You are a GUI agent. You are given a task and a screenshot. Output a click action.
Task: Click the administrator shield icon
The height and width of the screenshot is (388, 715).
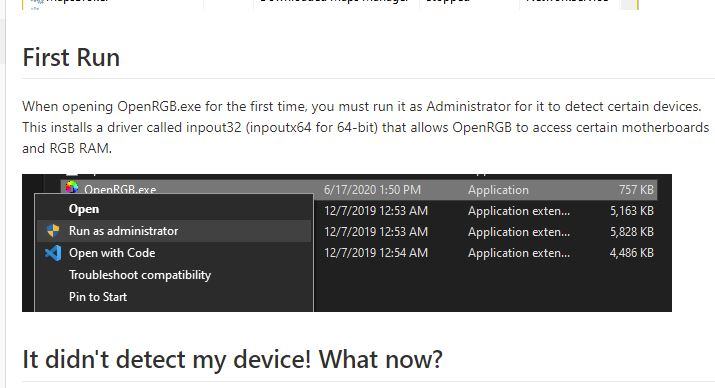tap(53, 231)
